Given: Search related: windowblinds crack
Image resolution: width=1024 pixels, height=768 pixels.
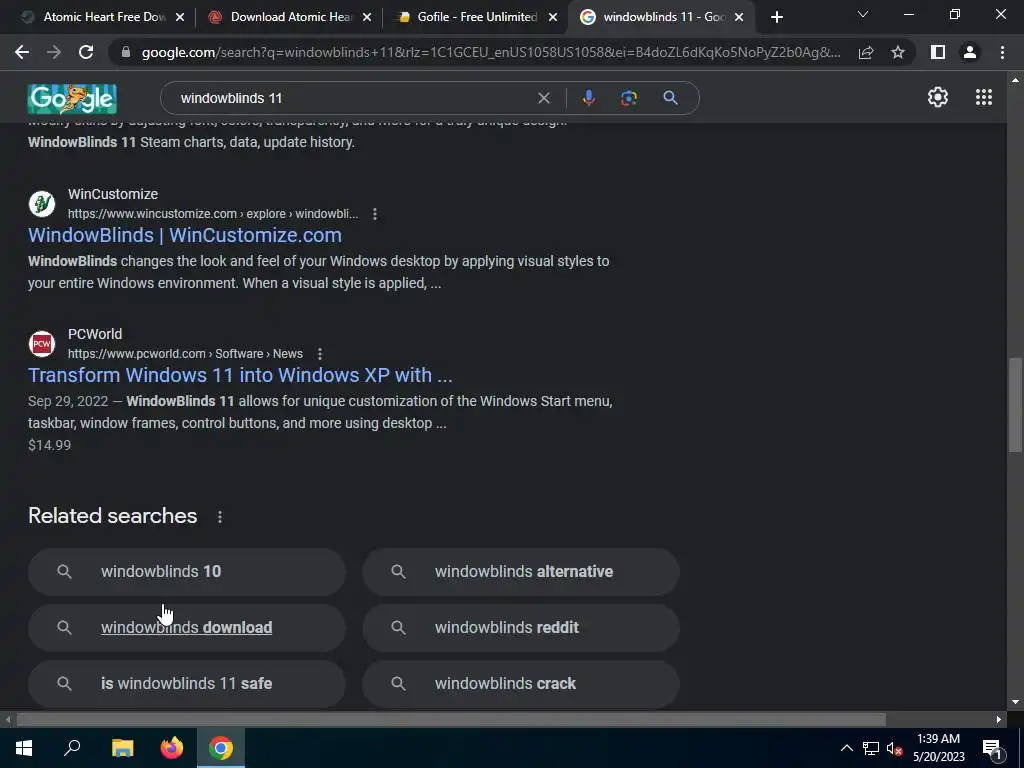Looking at the screenshot, I should pyautogui.click(x=521, y=684).
